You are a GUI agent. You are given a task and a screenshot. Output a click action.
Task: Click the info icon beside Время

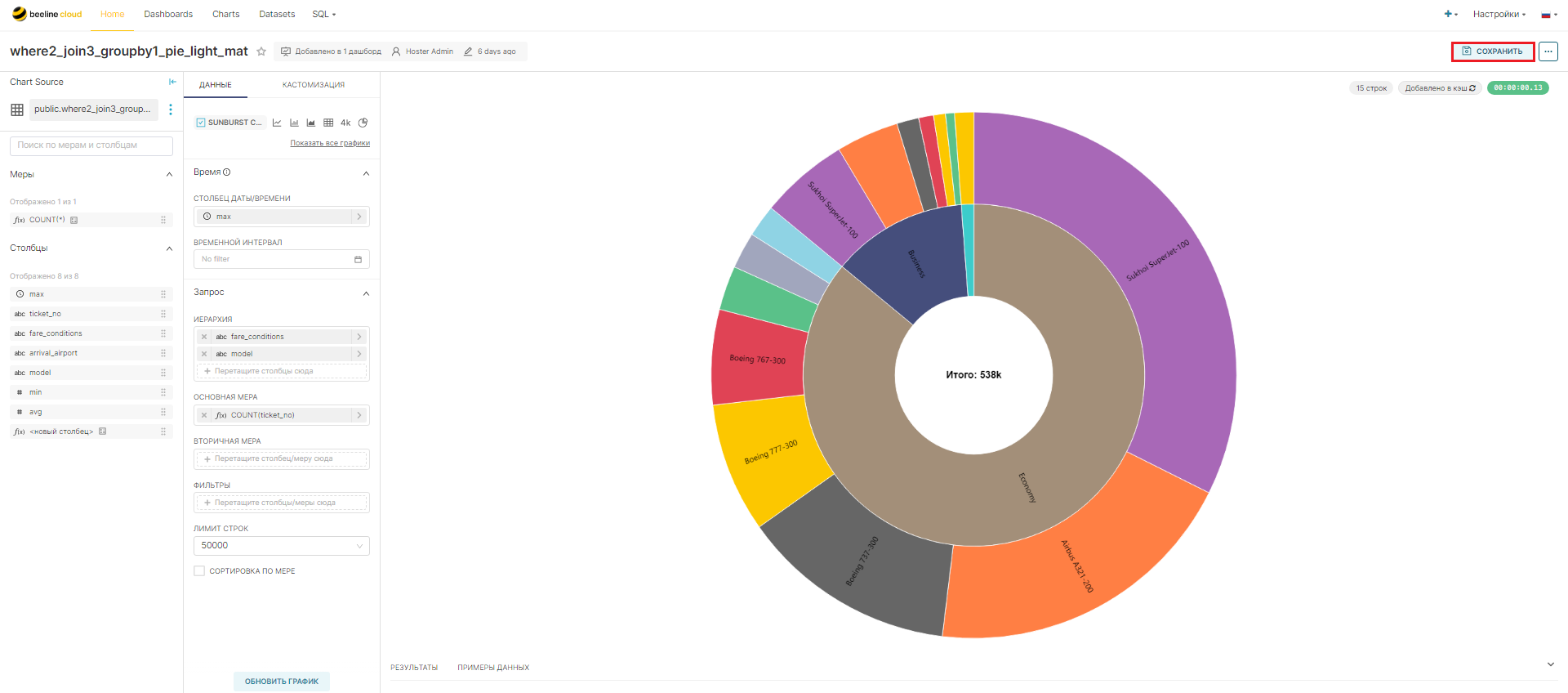coord(227,172)
